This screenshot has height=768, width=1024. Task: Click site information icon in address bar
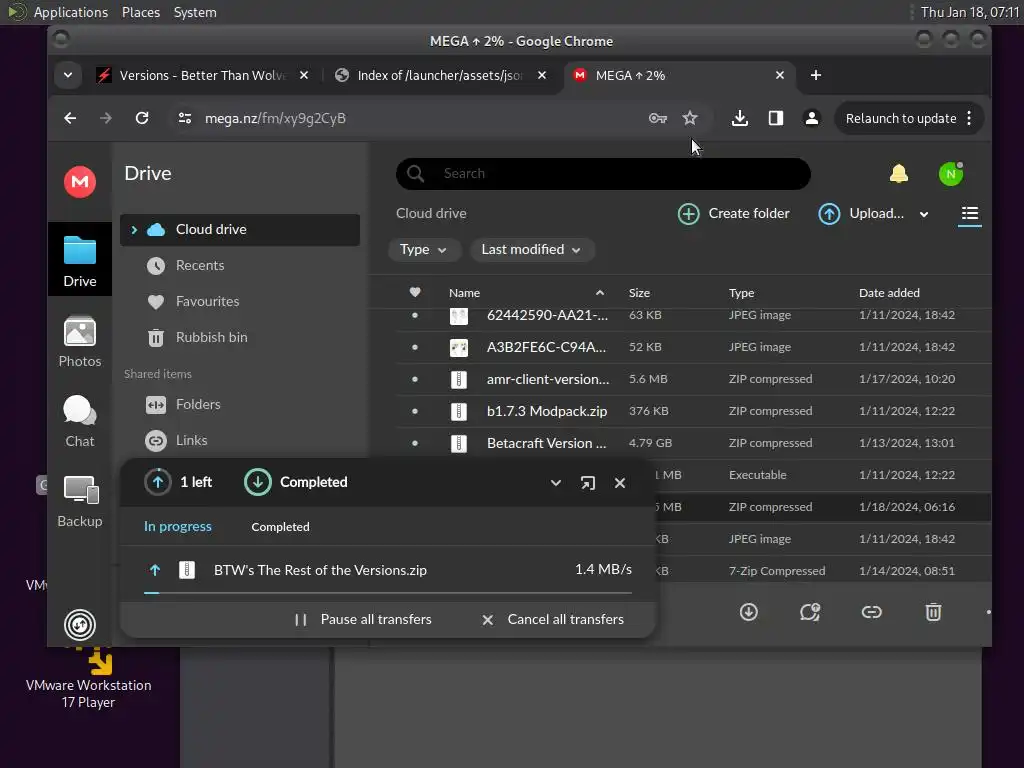click(185, 118)
